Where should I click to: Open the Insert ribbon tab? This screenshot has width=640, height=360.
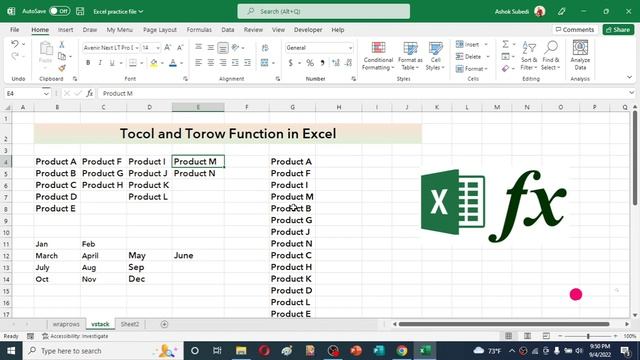(65, 30)
